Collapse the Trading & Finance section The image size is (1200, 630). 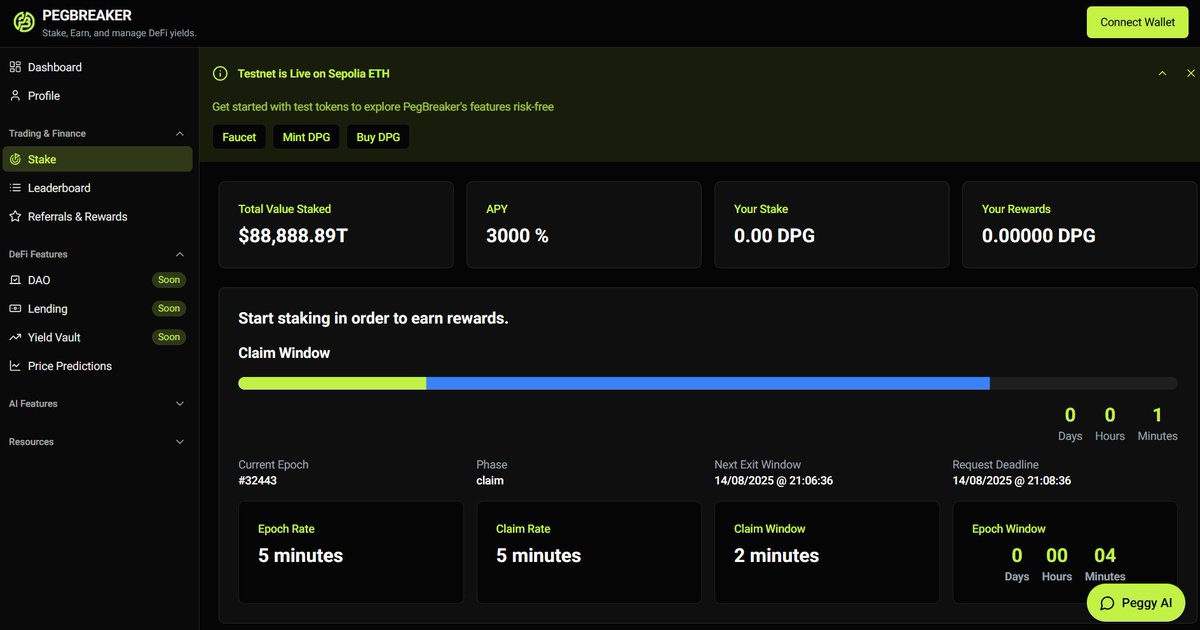coord(180,133)
